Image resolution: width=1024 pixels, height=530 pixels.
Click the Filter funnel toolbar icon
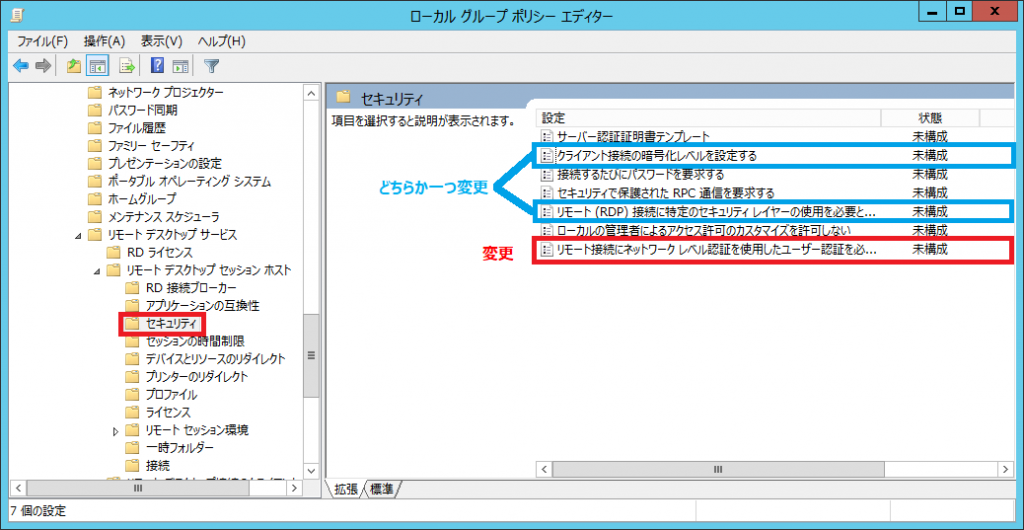pos(212,65)
